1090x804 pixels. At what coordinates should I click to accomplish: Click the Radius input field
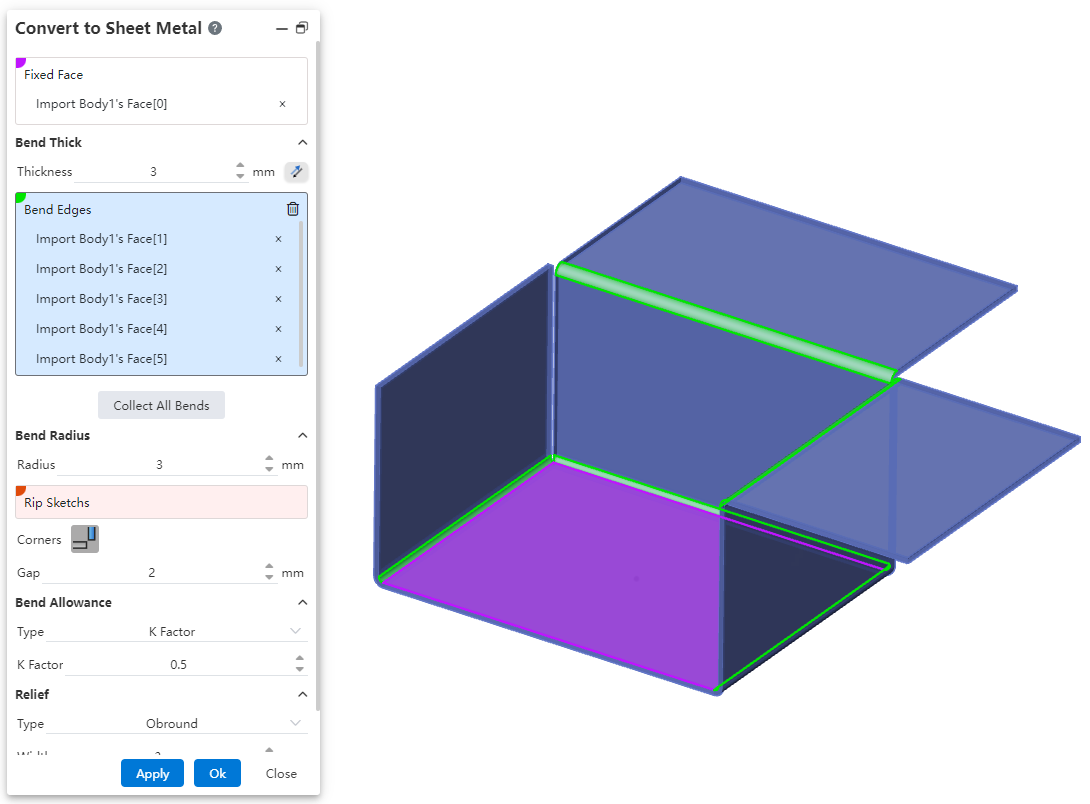point(159,465)
